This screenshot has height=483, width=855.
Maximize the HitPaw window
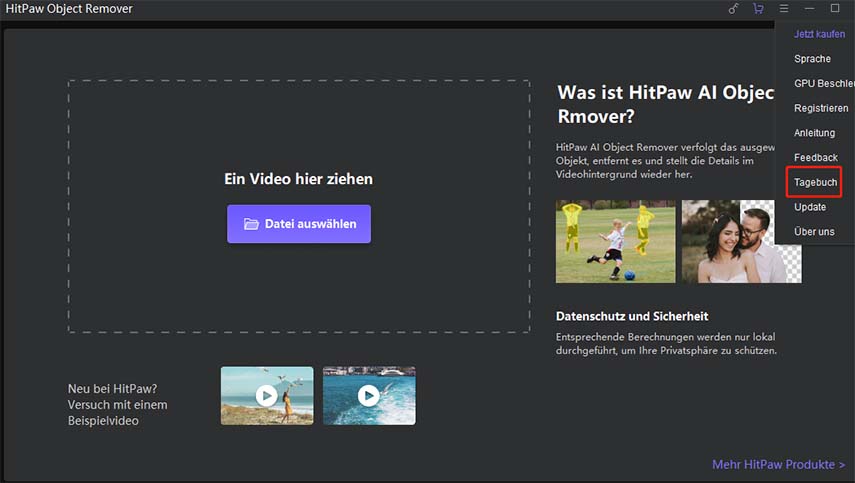pos(835,8)
